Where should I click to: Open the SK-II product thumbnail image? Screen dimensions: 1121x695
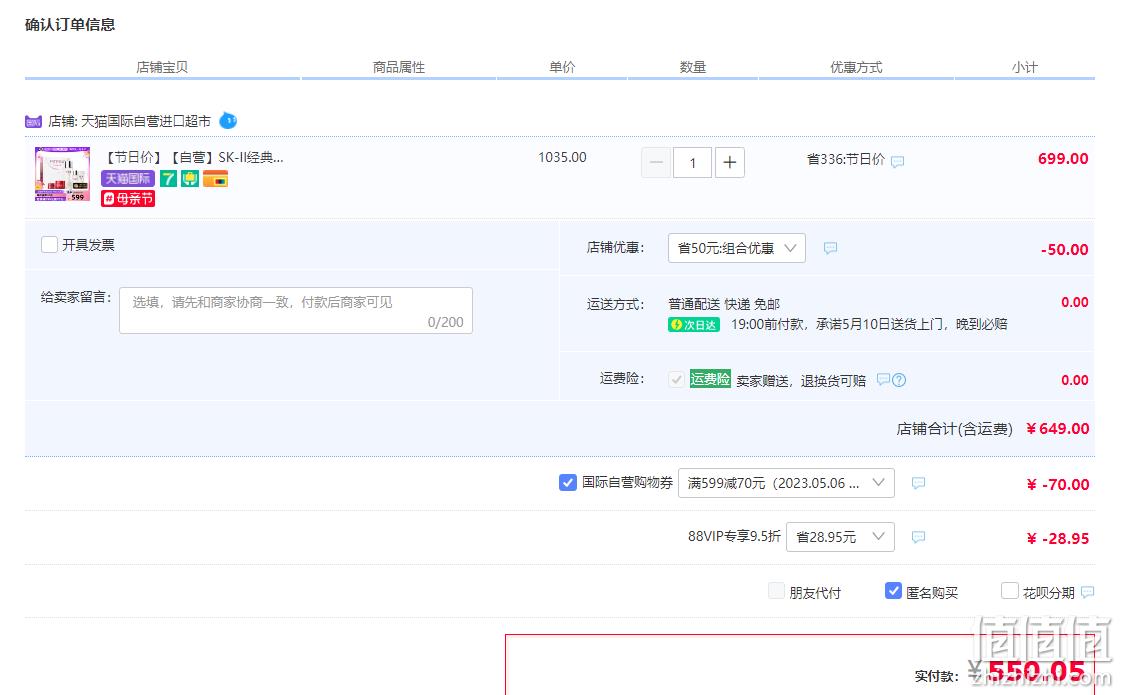point(63,174)
